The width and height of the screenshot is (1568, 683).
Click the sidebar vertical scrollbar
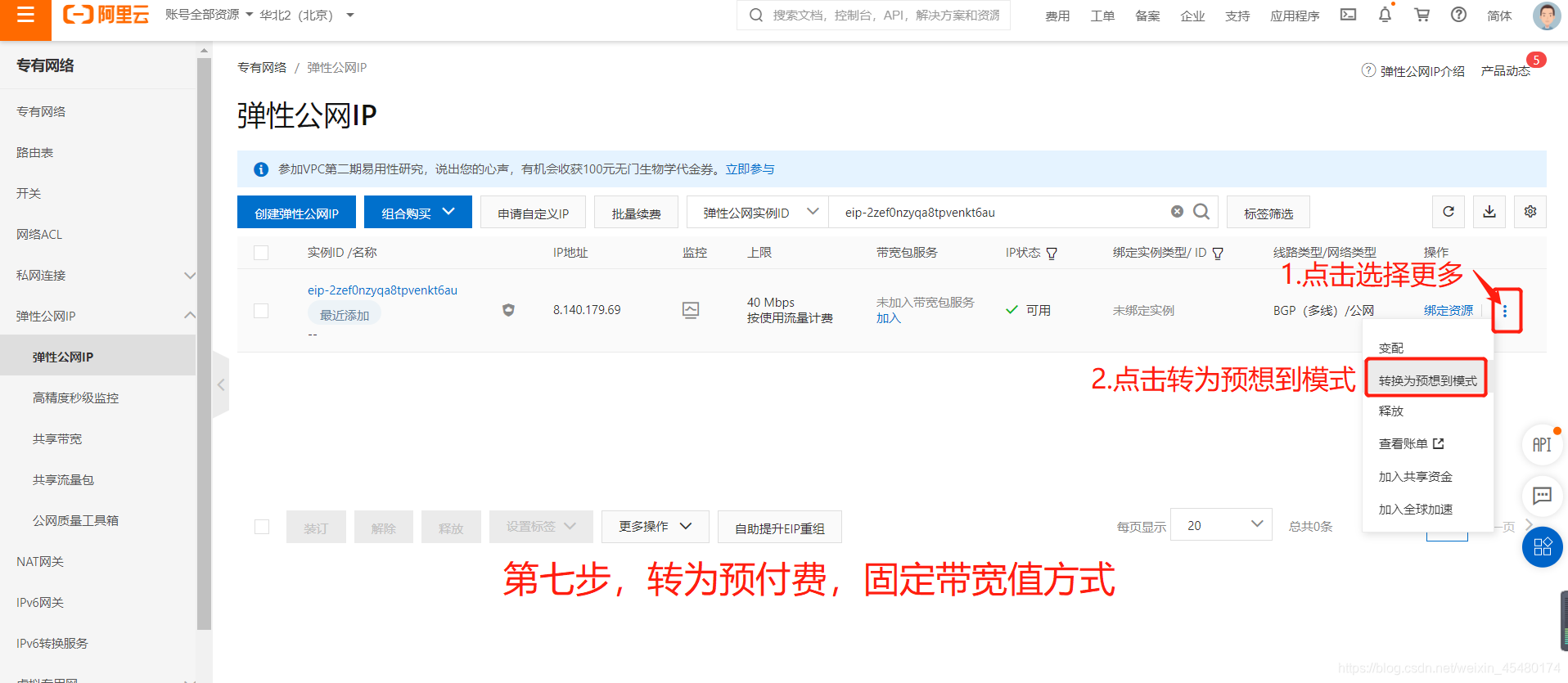(204, 344)
